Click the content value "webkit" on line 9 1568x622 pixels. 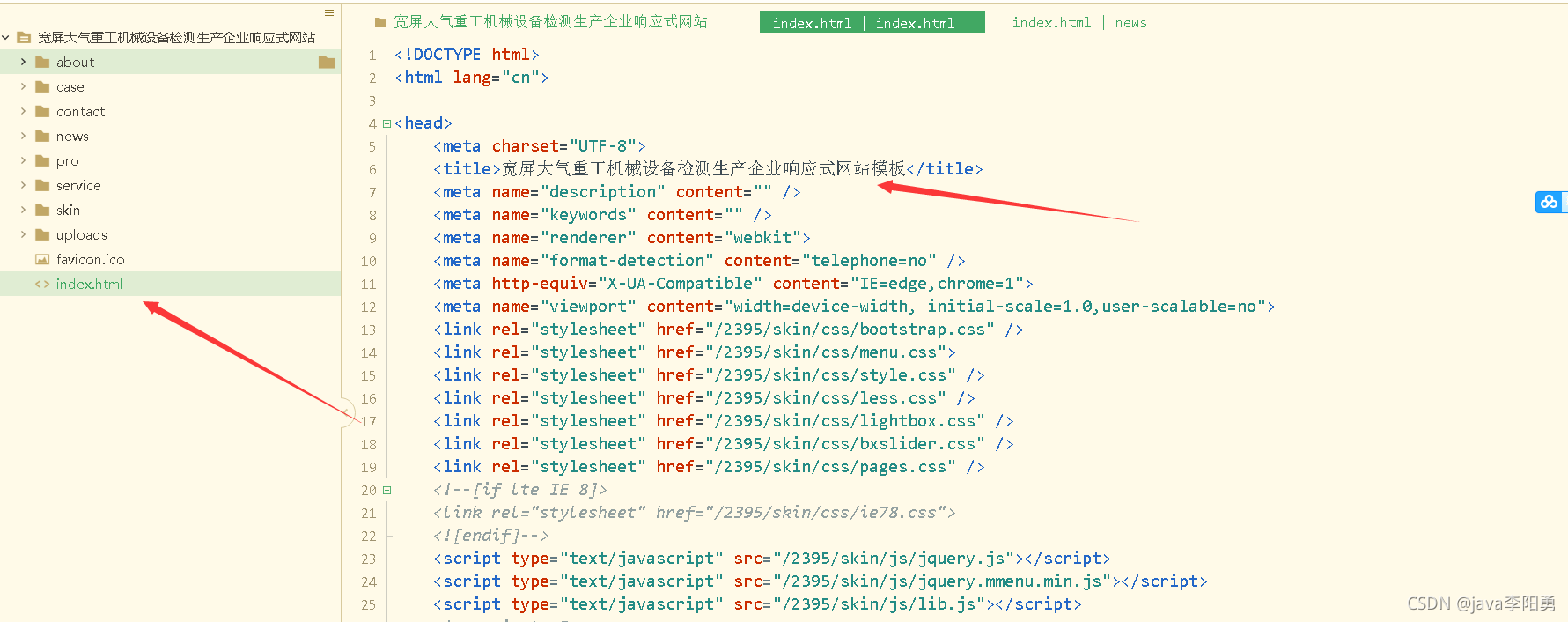click(x=762, y=238)
